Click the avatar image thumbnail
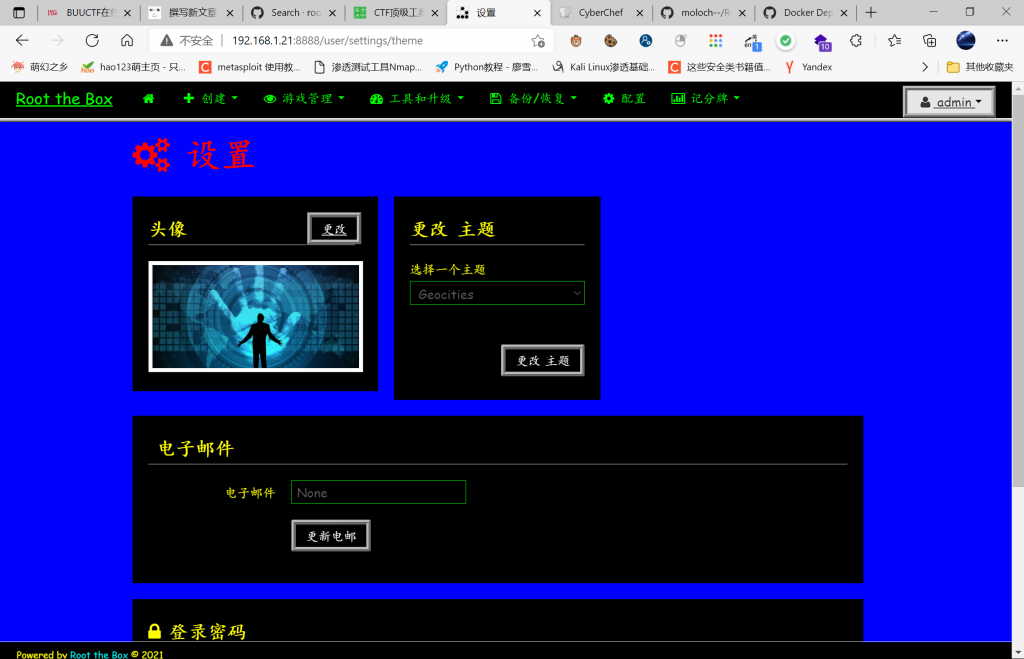The image size is (1024, 659). click(255, 316)
